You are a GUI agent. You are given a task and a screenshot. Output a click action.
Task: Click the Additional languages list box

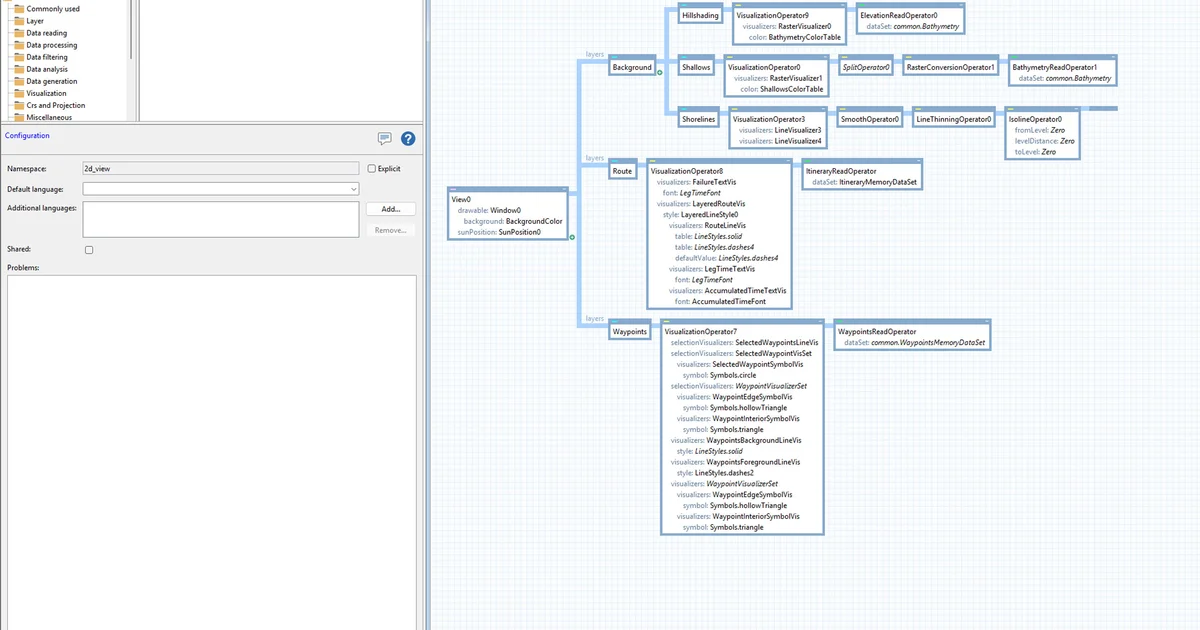[221, 219]
